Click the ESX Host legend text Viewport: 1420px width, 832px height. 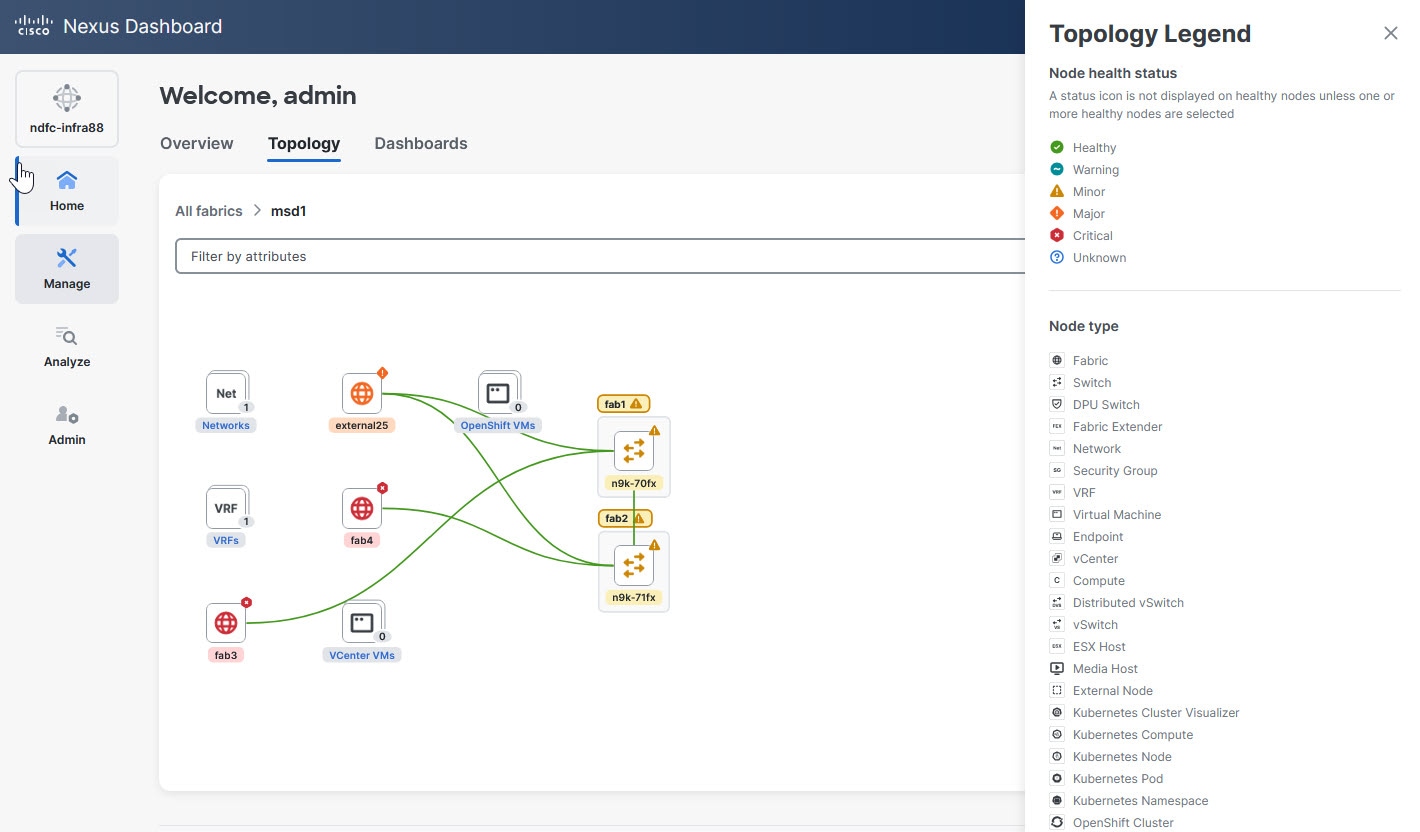1099,646
